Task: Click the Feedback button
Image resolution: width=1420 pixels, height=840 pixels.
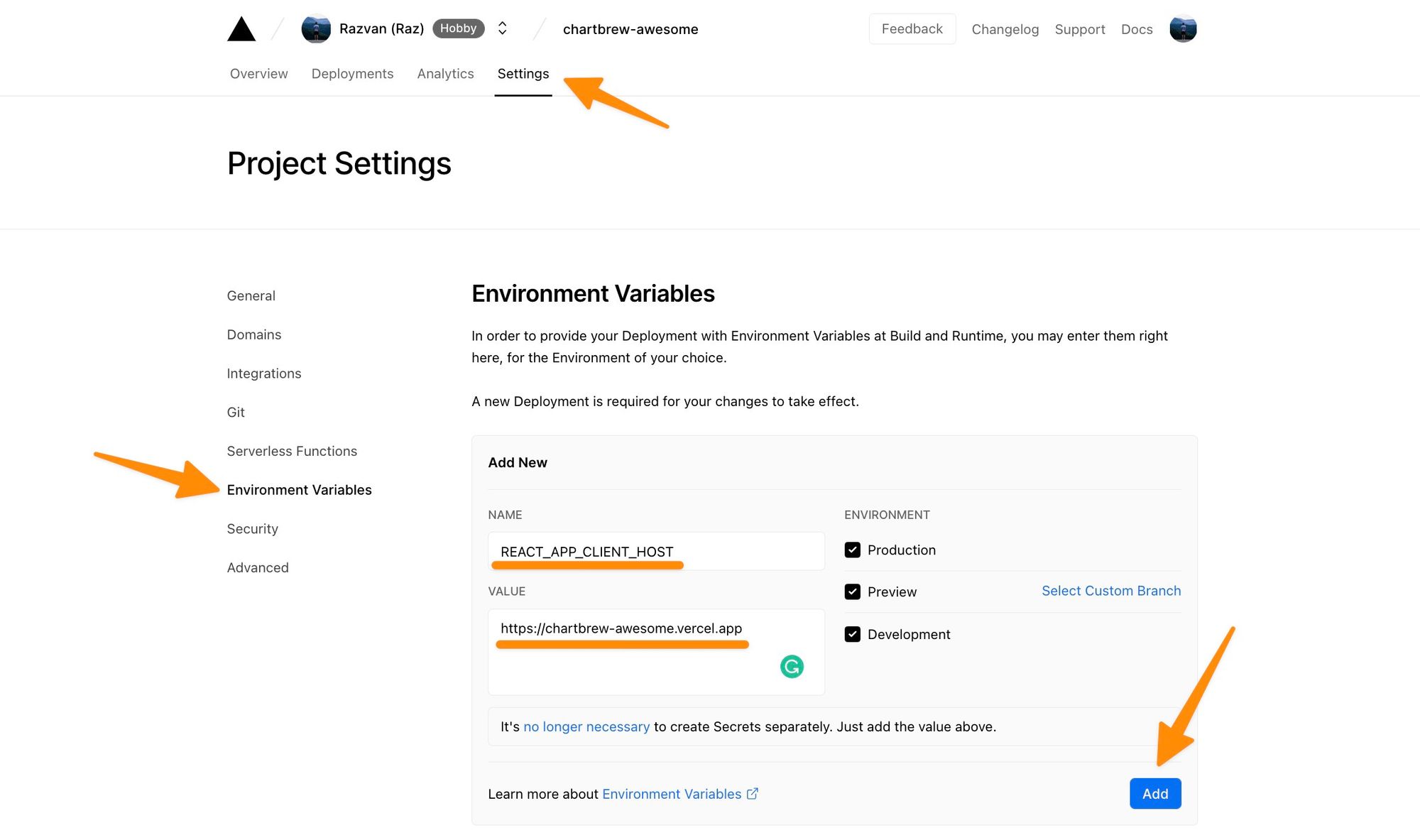Action: (912, 29)
